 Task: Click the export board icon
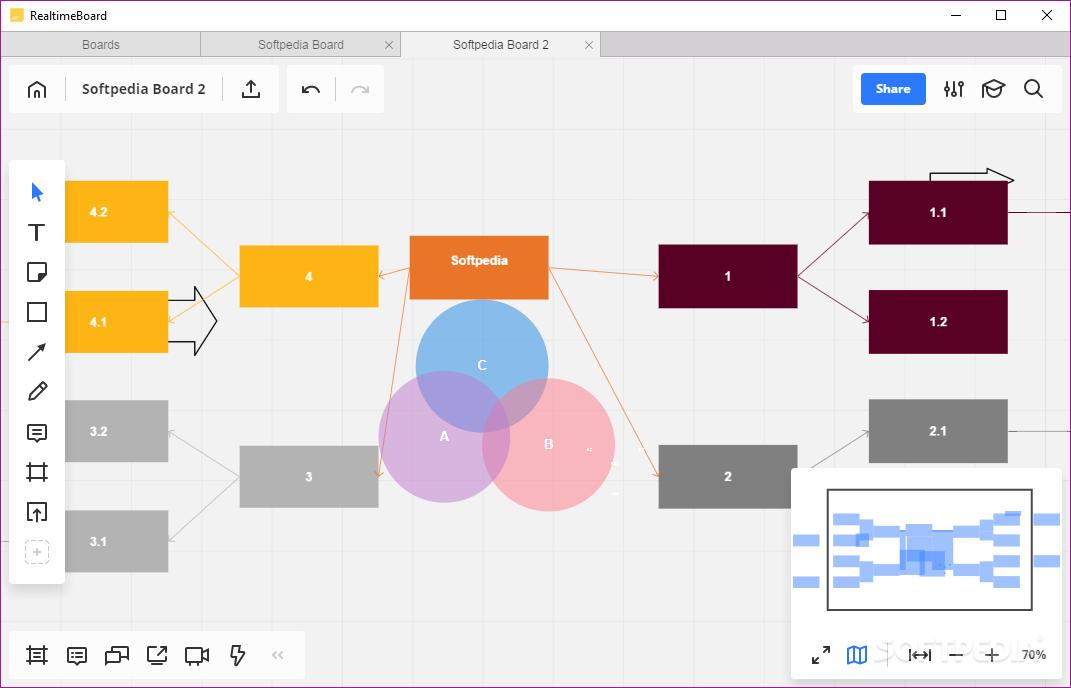tap(251, 89)
